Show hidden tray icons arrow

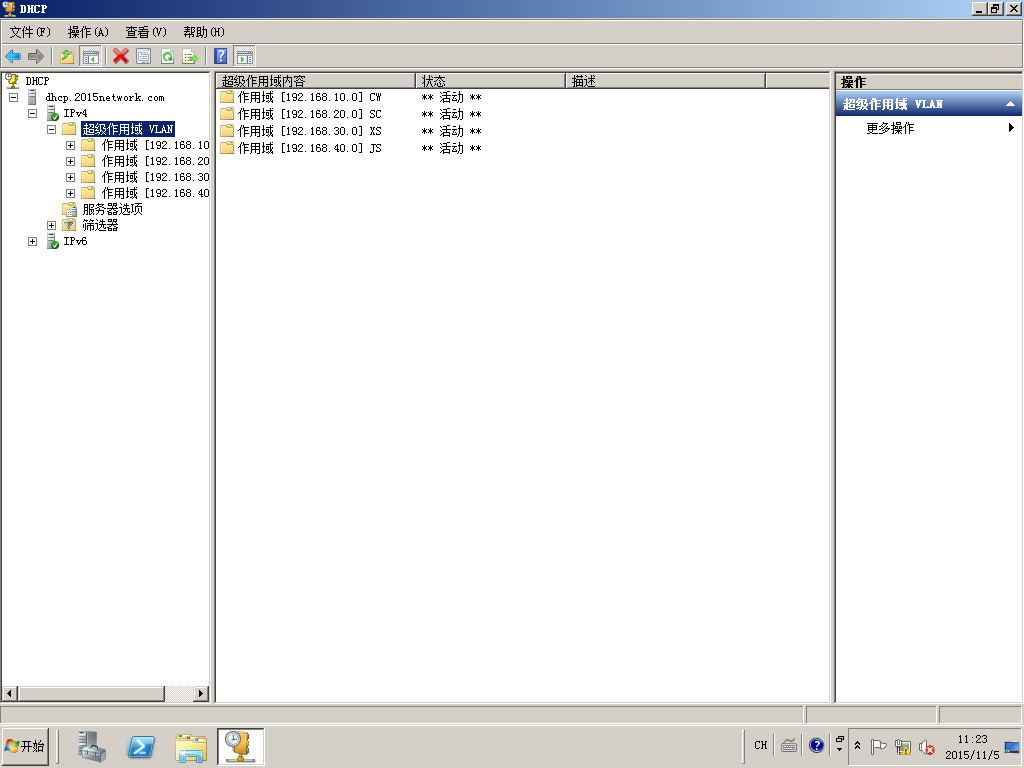coord(857,745)
